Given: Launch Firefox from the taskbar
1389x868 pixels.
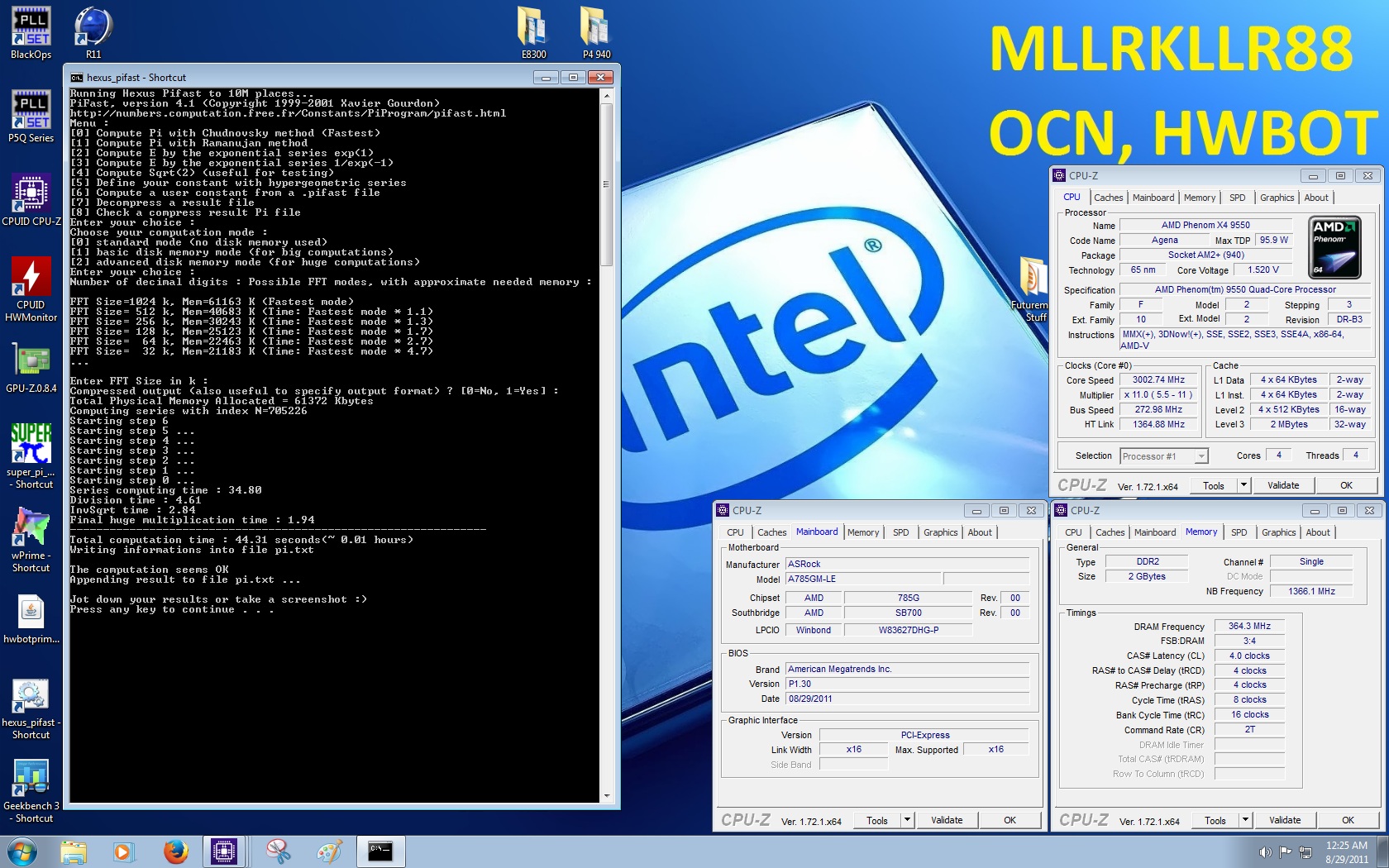Looking at the screenshot, I should point(175,851).
